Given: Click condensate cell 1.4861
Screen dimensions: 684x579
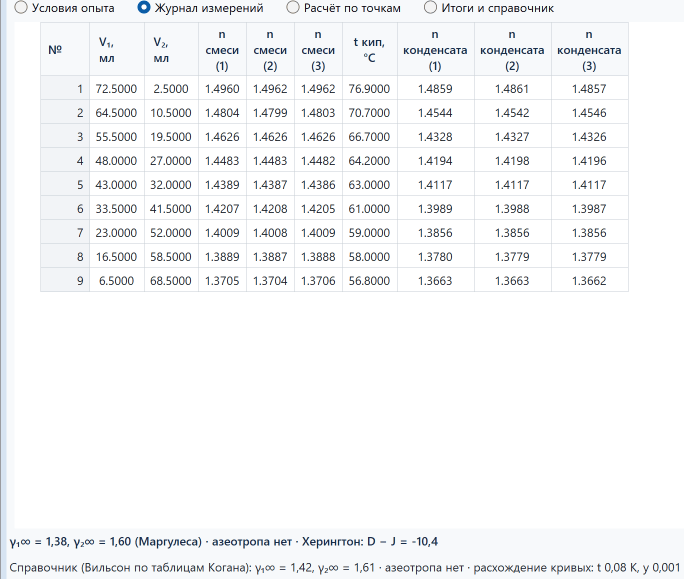Looking at the screenshot, I should pyautogui.click(x=513, y=89).
